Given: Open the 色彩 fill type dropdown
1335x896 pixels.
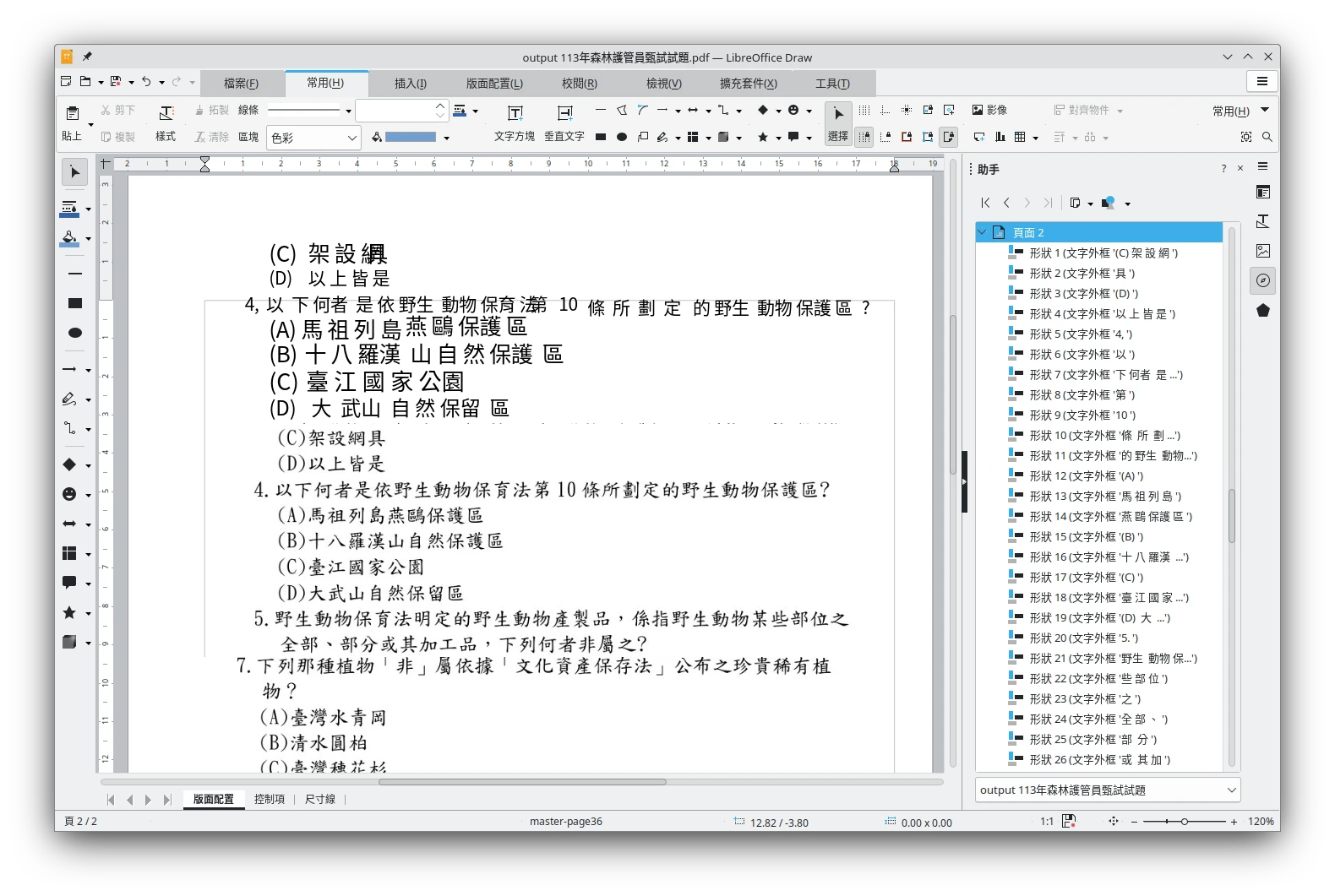Looking at the screenshot, I should pos(314,138).
